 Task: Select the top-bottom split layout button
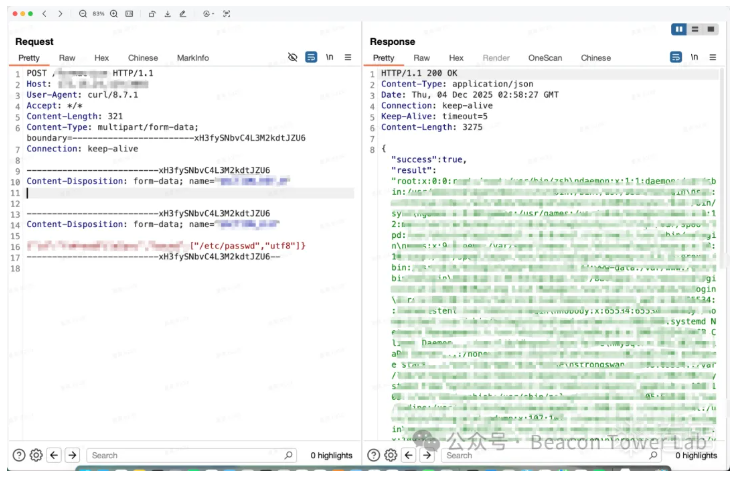[695, 29]
